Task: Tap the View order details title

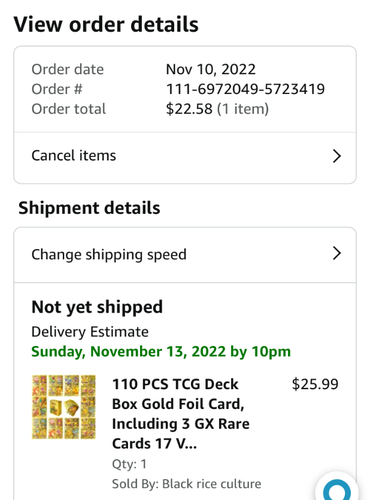Action: tap(106, 24)
